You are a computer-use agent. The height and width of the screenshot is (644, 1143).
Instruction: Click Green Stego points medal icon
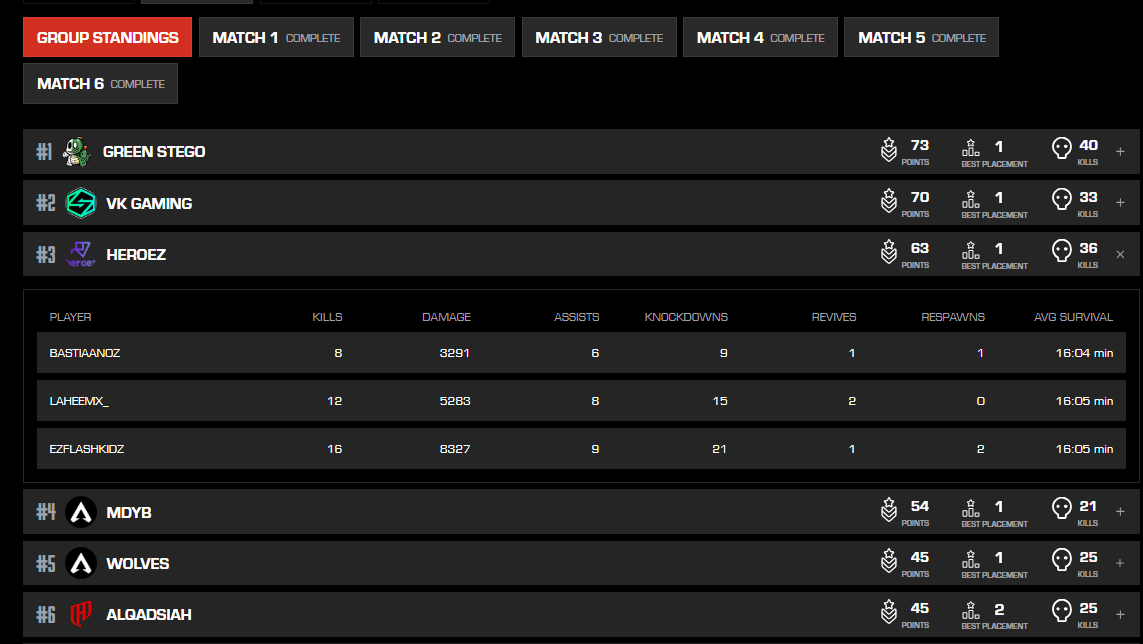[x=889, y=150]
